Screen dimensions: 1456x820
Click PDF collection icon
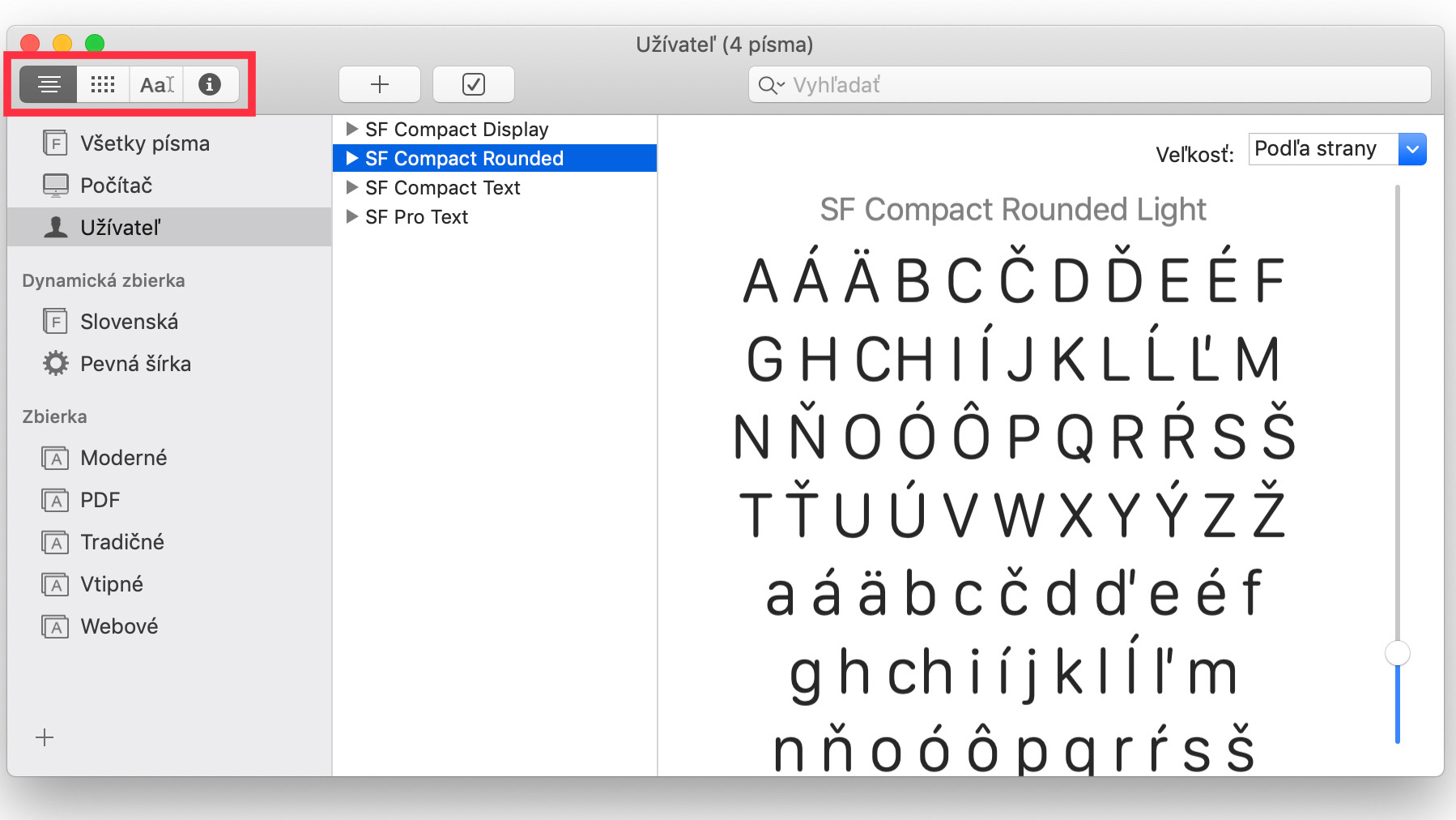(55, 501)
